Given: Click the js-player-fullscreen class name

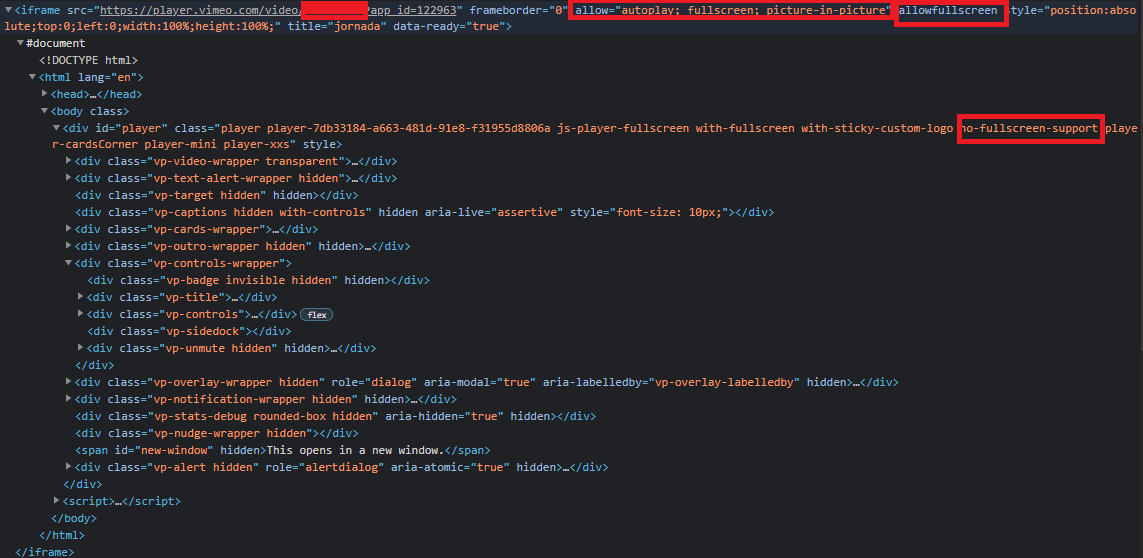Looking at the screenshot, I should pyautogui.click(x=623, y=128).
